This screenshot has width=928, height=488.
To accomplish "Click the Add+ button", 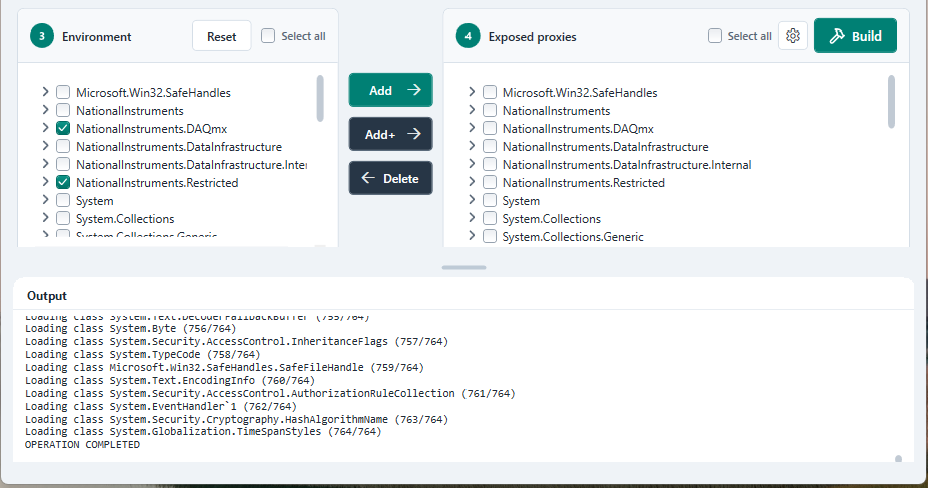I will 391,134.
